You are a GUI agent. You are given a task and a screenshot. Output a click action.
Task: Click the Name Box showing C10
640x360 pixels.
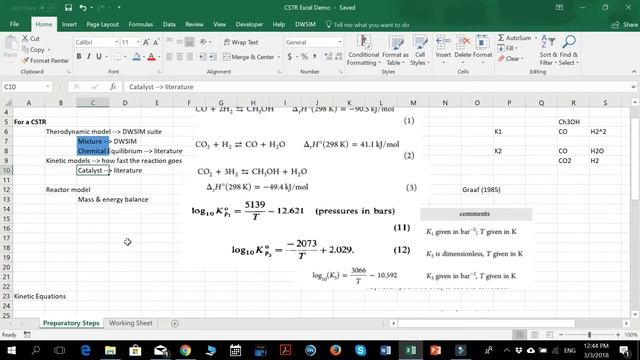pos(27,87)
